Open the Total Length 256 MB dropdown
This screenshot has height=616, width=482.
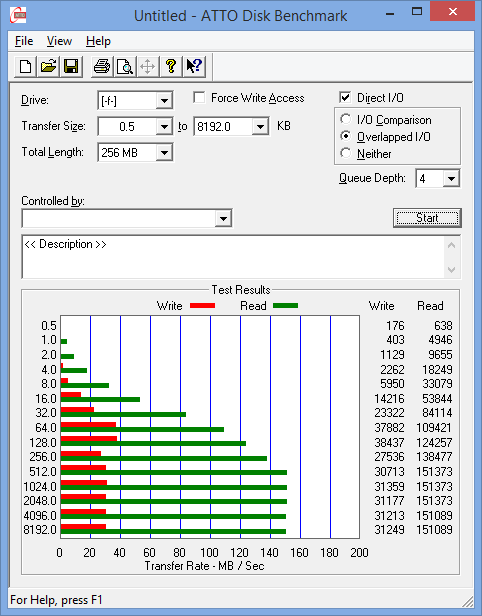164,152
